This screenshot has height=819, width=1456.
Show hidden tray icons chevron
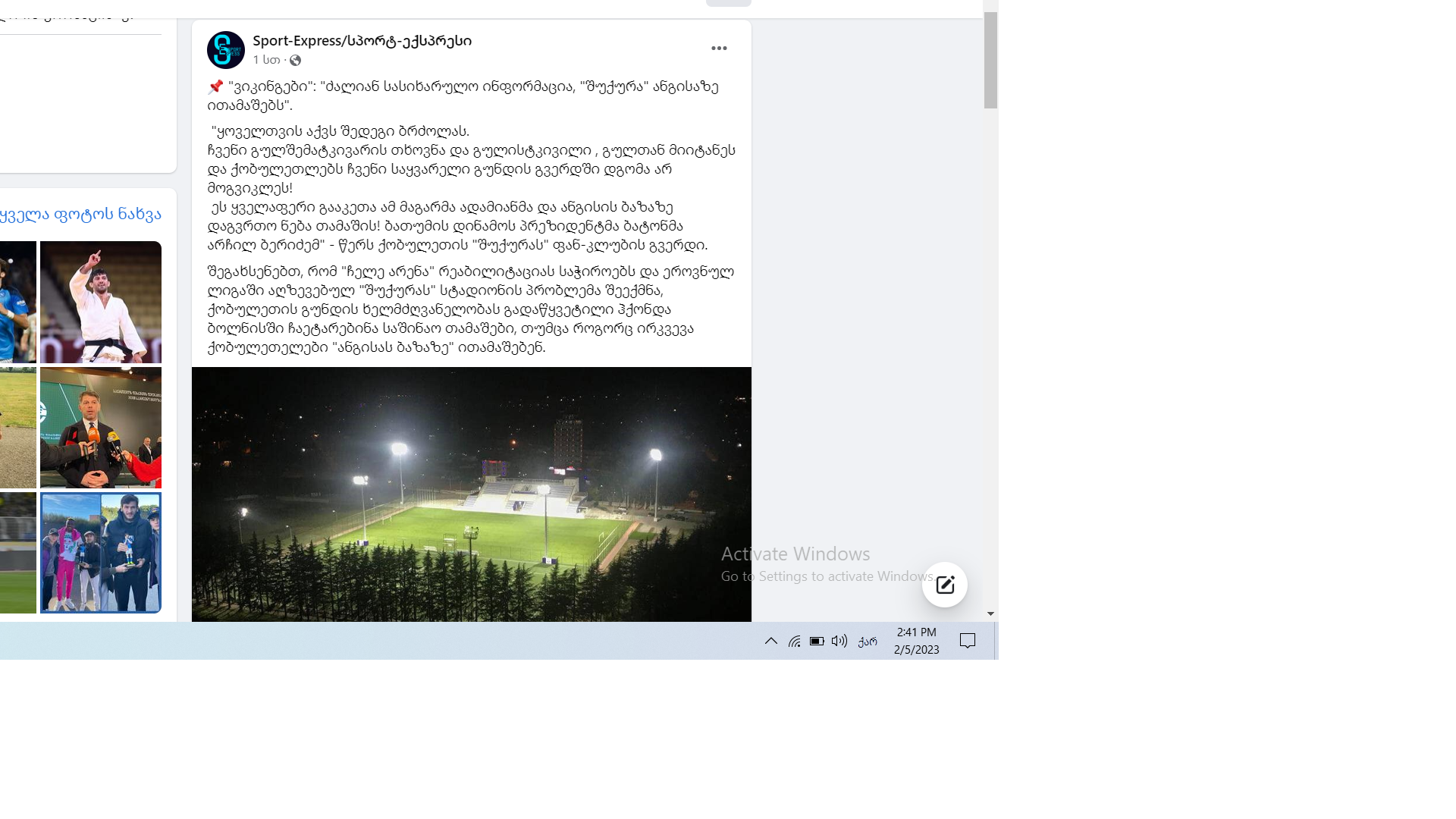(771, 642)
